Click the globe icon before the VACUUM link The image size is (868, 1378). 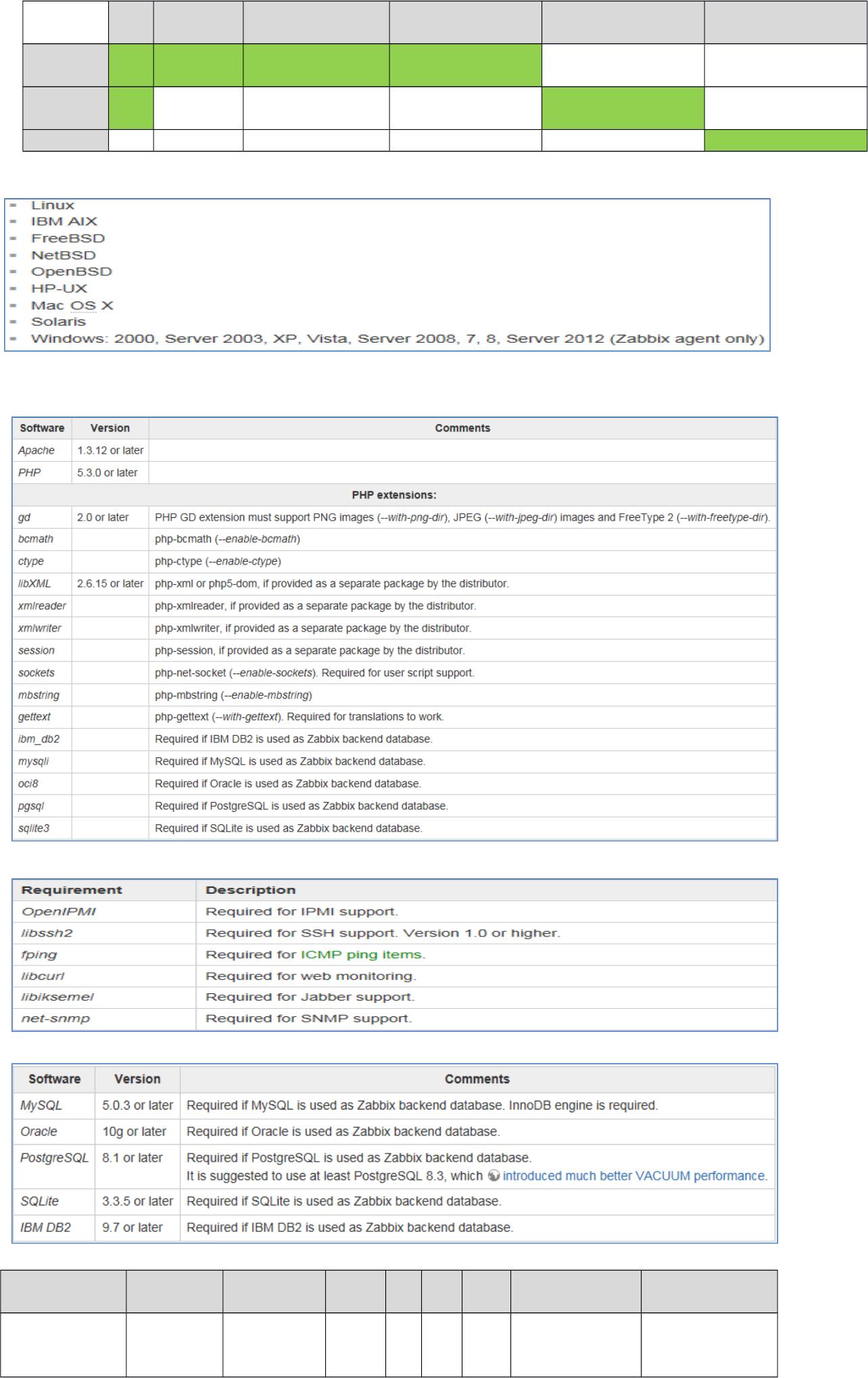click(x=493, y=1176)
